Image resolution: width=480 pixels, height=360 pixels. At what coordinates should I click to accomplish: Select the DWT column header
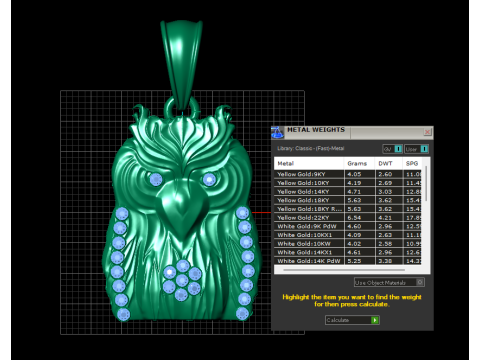pyautogui.click(x=388, y=163)
